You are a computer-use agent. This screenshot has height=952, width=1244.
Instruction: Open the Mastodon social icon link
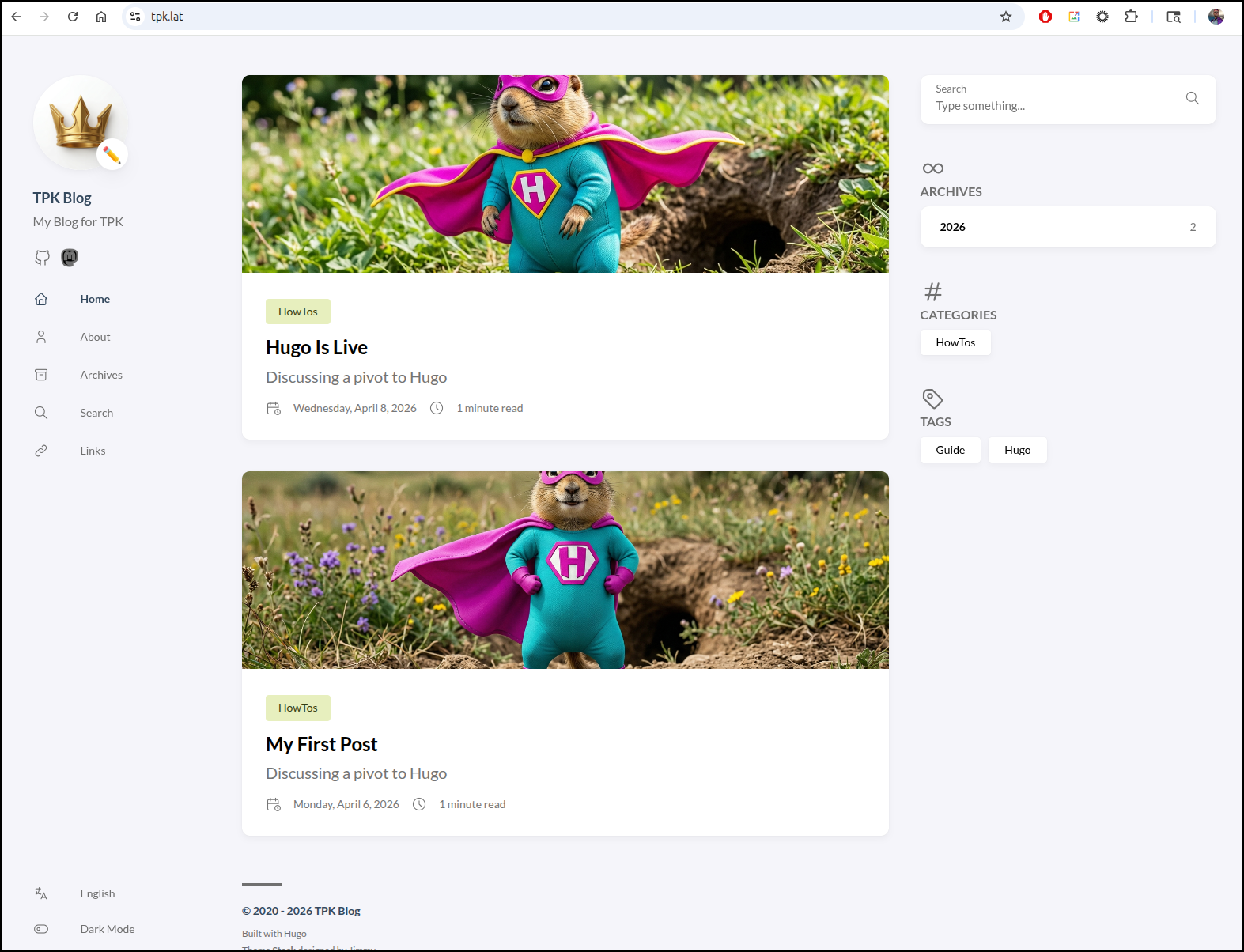pyautogui.click(x=70, y=258)
